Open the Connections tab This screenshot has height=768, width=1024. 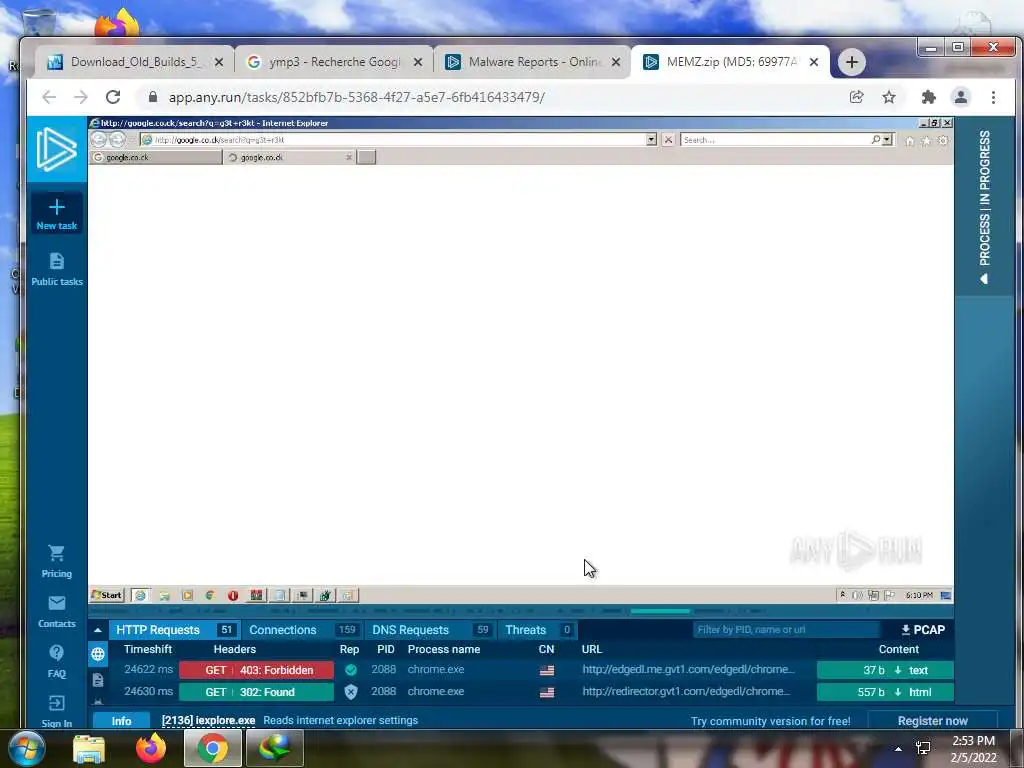point(302,630)
